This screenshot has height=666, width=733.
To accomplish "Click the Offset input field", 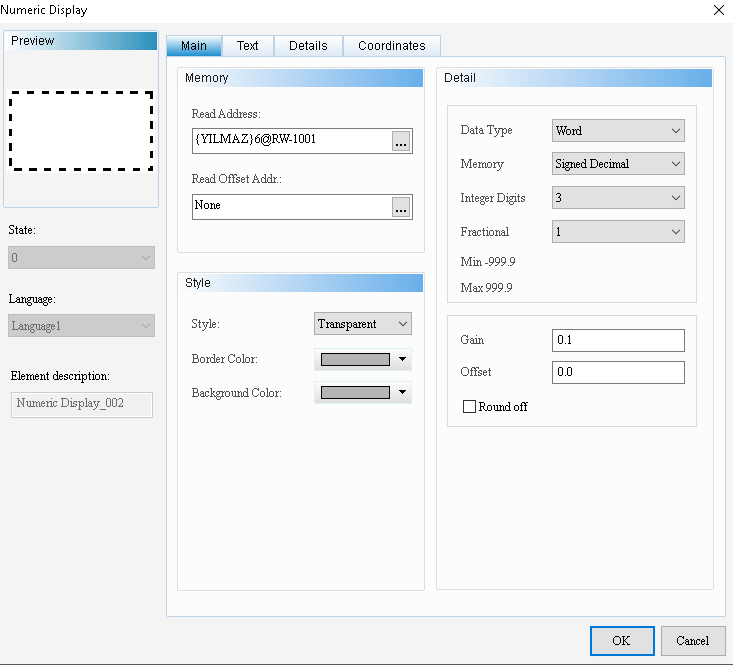I will tap(618, 372).
